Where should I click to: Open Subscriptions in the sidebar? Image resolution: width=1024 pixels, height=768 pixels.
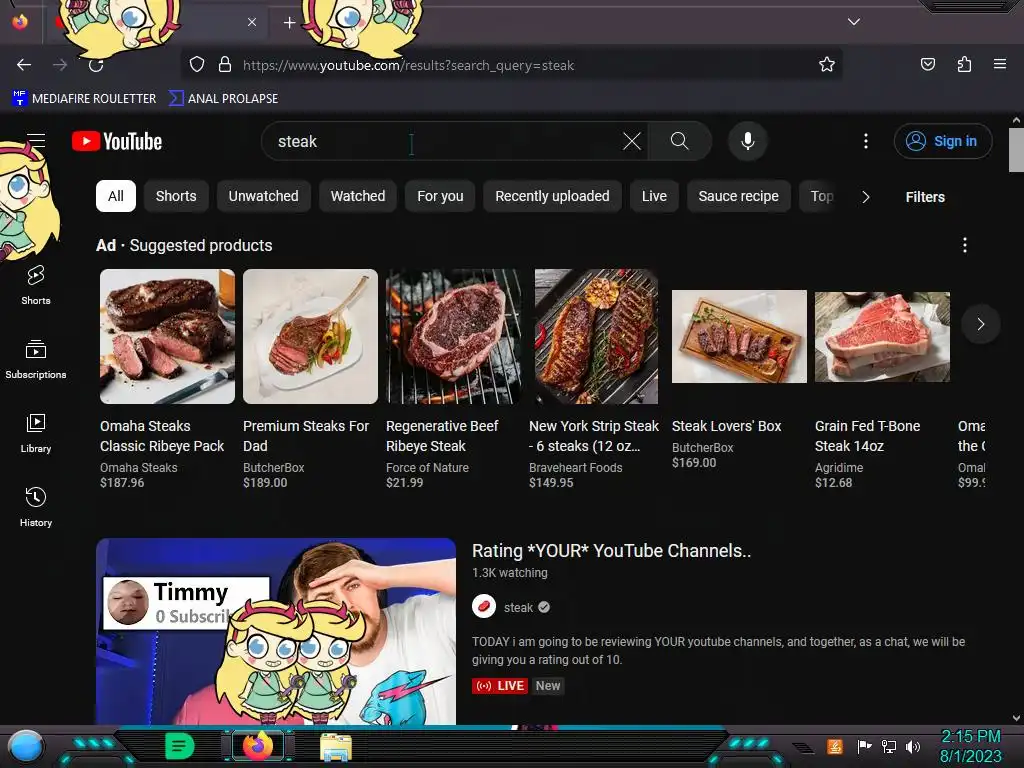[x=36, y=359]
